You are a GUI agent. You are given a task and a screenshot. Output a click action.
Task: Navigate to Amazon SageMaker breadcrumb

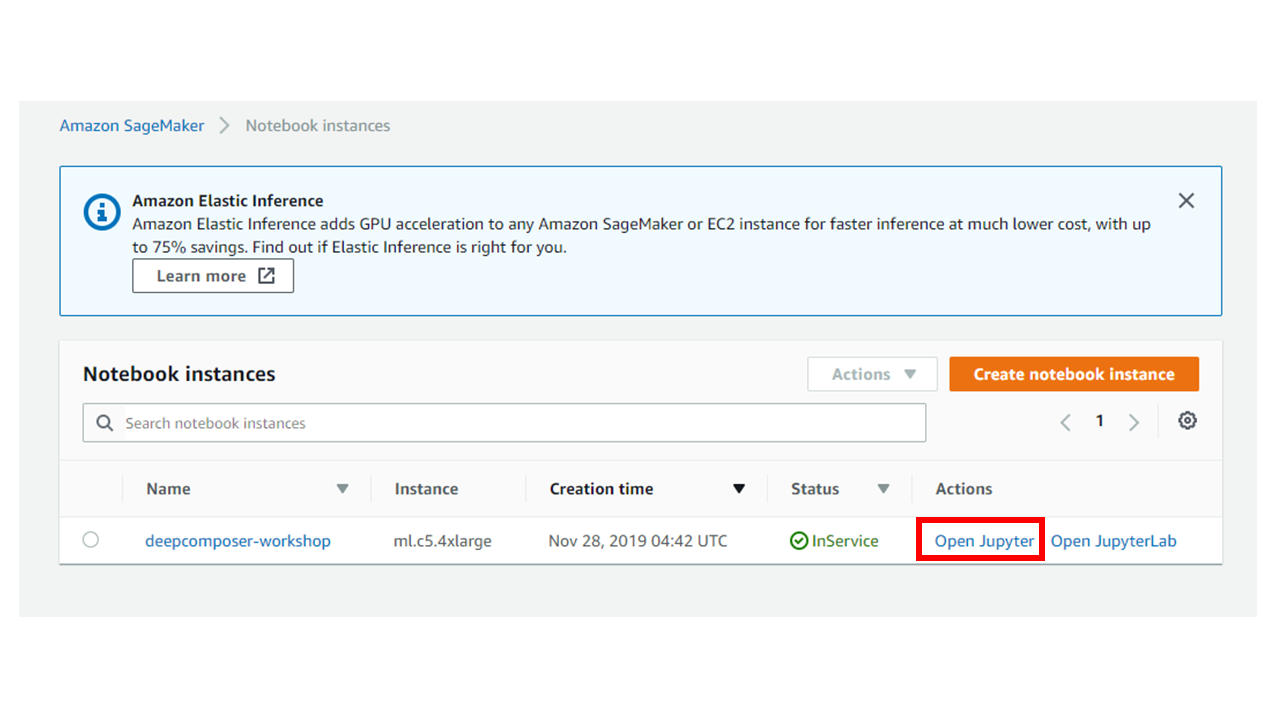[132, 126]
